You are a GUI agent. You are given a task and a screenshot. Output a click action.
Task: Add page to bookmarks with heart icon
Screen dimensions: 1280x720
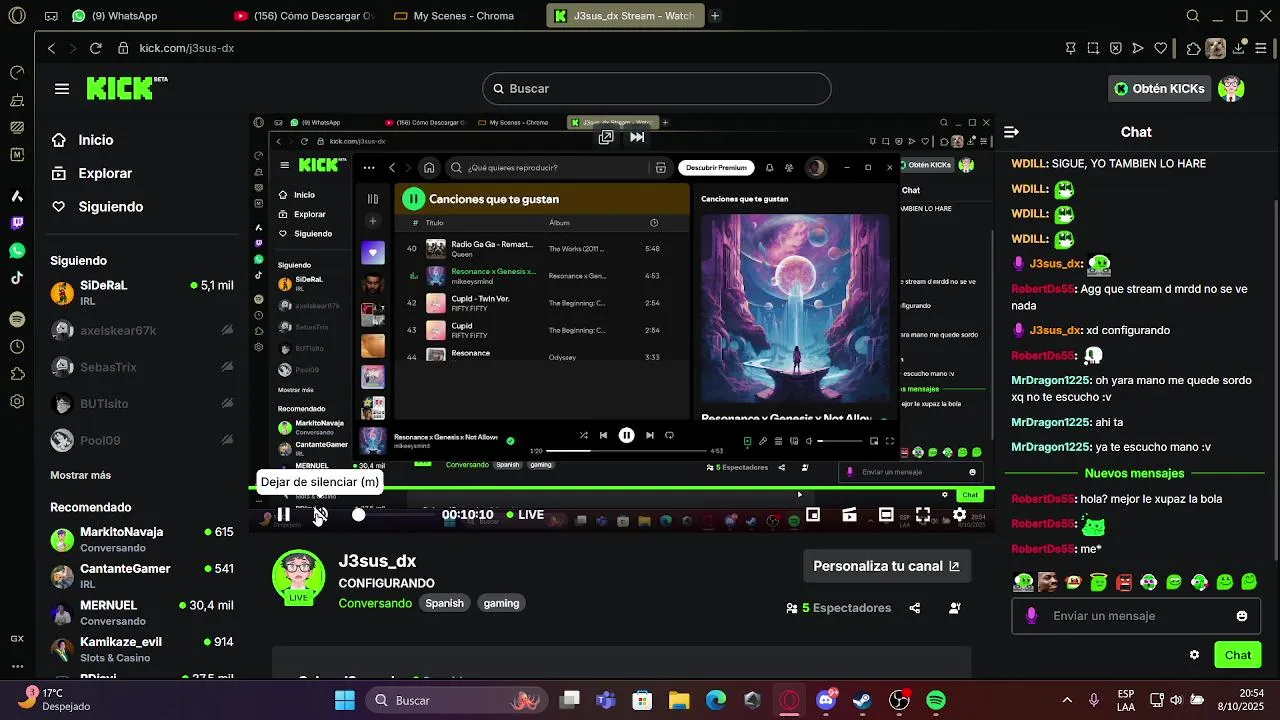1161,48
